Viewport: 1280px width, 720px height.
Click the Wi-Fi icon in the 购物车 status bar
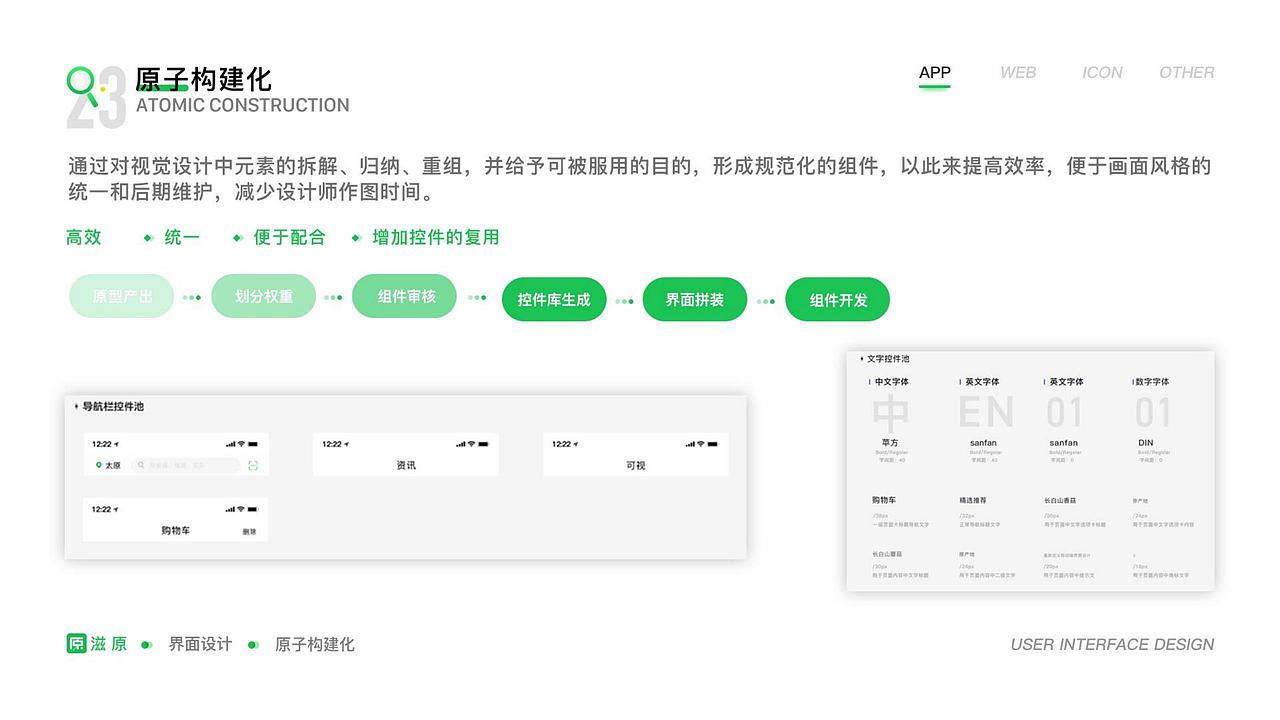pyautogui.click(x=240, y=509)
